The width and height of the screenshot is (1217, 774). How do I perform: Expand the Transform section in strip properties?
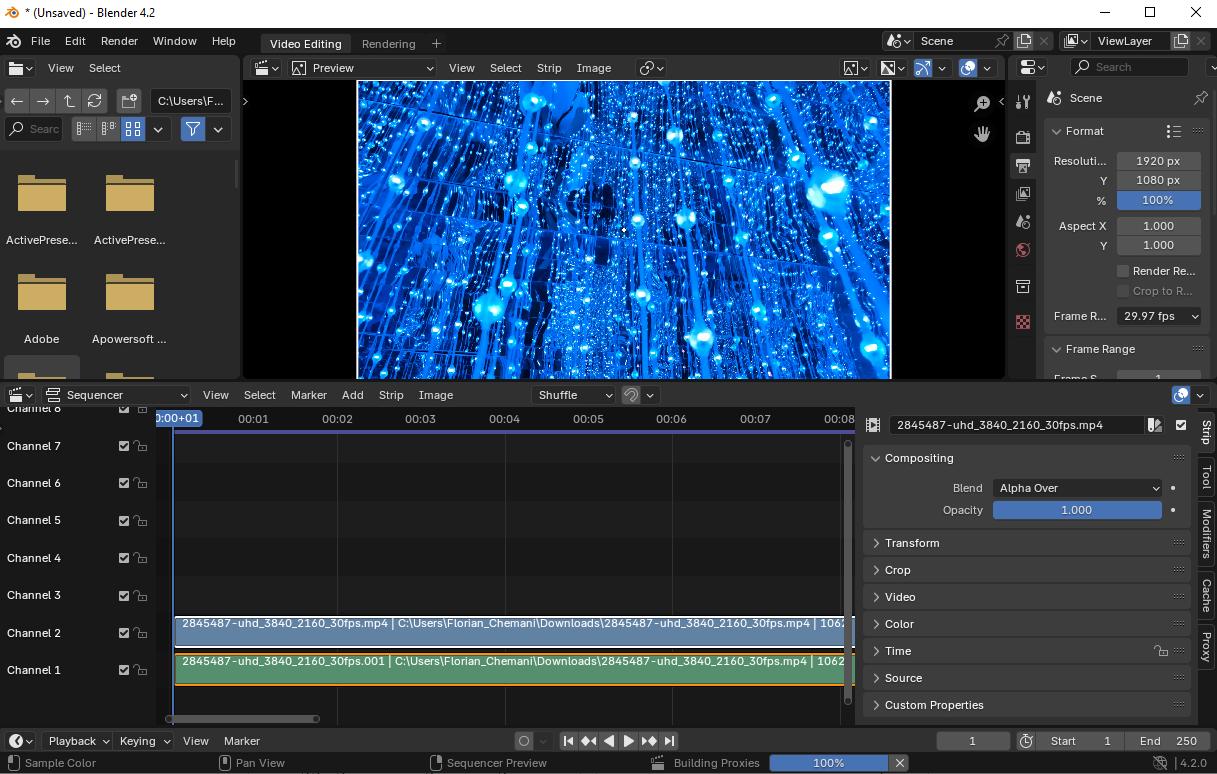pos(913,543)
